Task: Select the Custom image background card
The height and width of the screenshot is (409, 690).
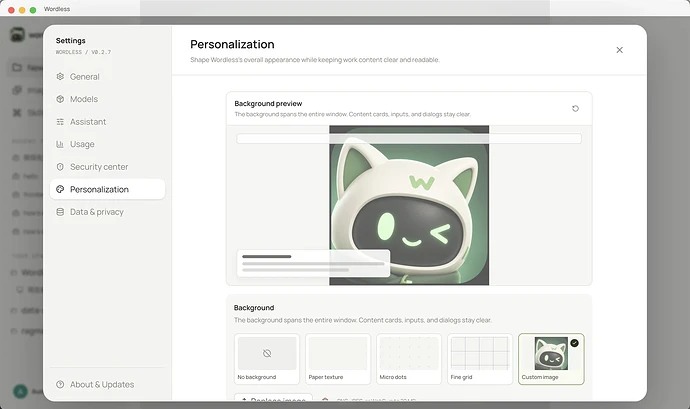Action: (x=551, y=359)
